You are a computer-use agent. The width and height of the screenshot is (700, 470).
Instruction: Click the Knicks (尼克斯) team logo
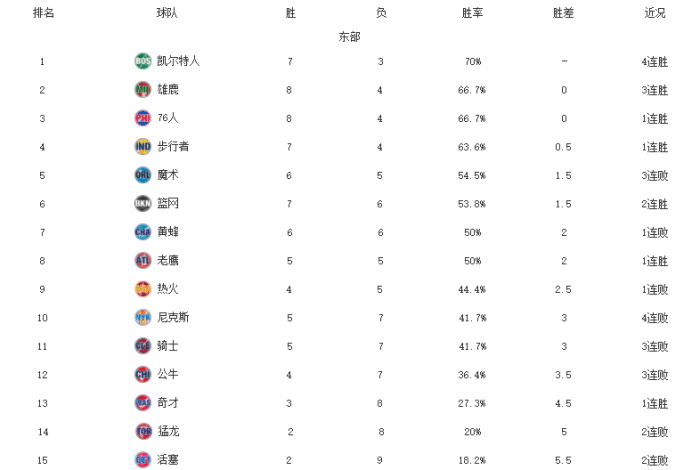tap(142, 318)
